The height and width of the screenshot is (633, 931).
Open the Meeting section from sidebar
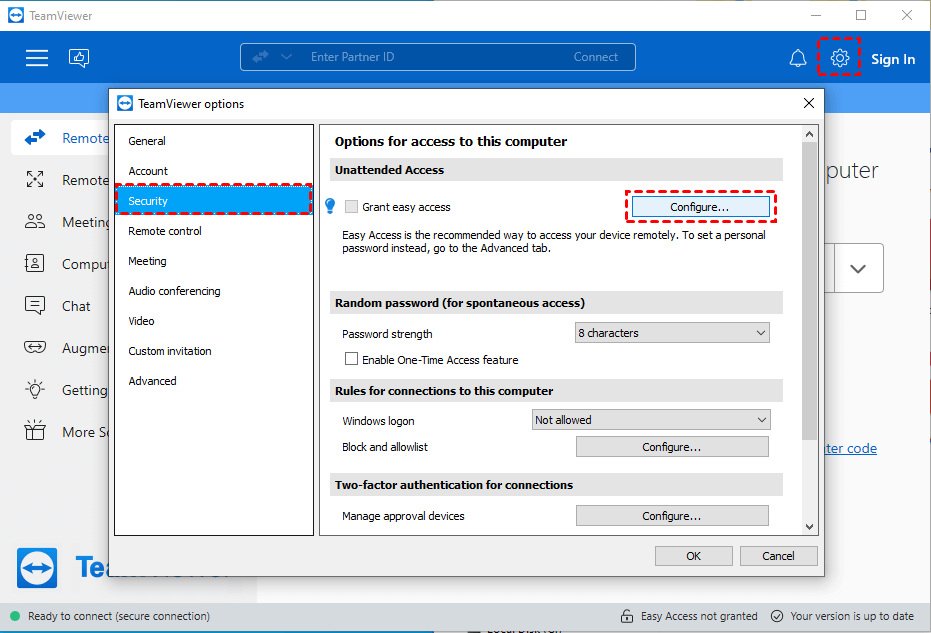coord(34,221)
